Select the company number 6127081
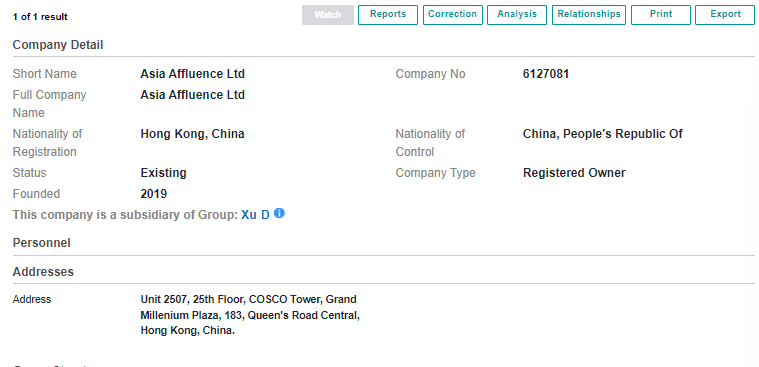759x367 pixels. point(546,74)
